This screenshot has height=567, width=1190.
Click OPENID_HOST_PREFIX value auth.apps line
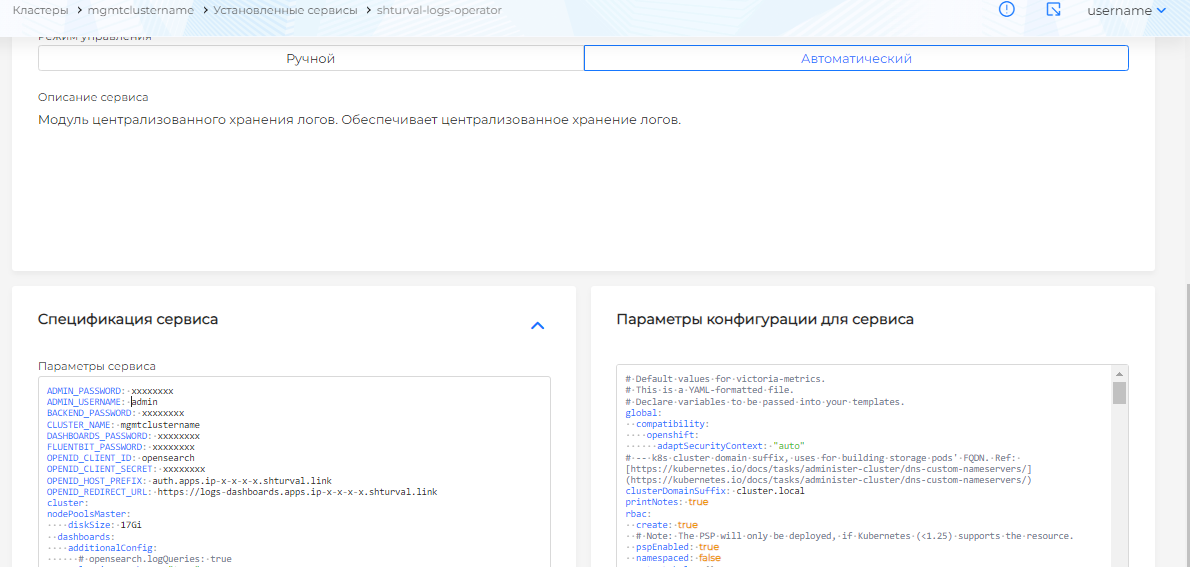[x=190, y=481]
